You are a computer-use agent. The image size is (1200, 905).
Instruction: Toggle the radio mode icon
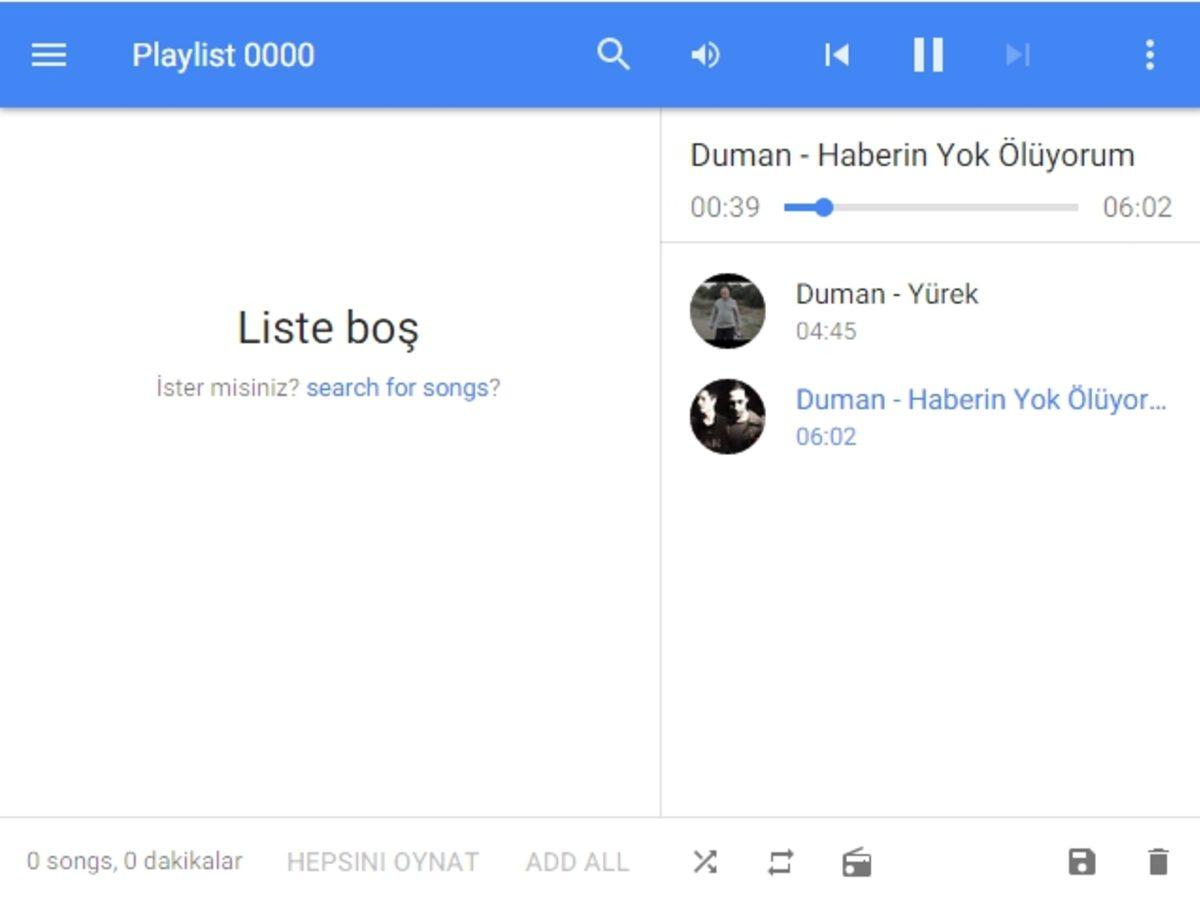pyautogui.click(x=857, y=861)
